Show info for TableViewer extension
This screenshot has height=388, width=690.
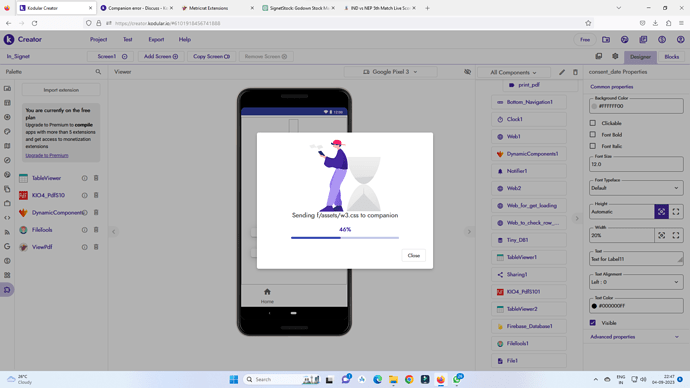pyautogui.click(x=84, y=178)
